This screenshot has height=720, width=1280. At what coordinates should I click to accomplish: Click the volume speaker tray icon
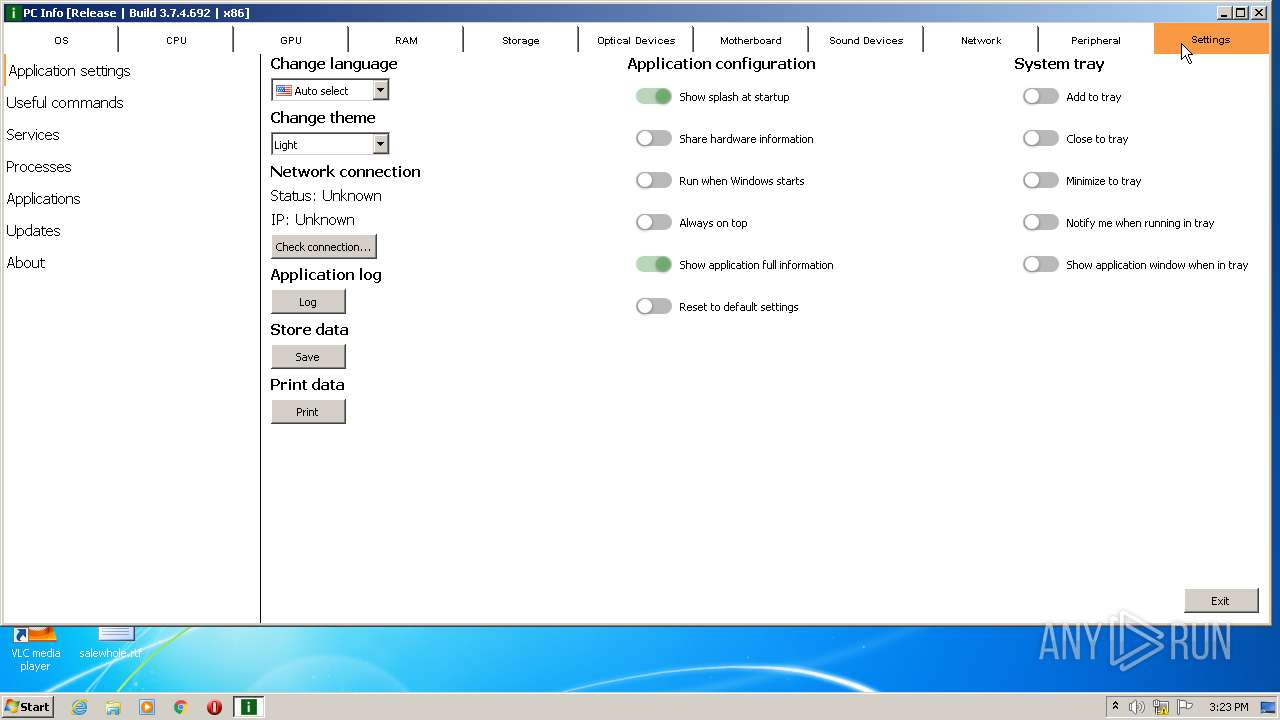point(1137,707)
